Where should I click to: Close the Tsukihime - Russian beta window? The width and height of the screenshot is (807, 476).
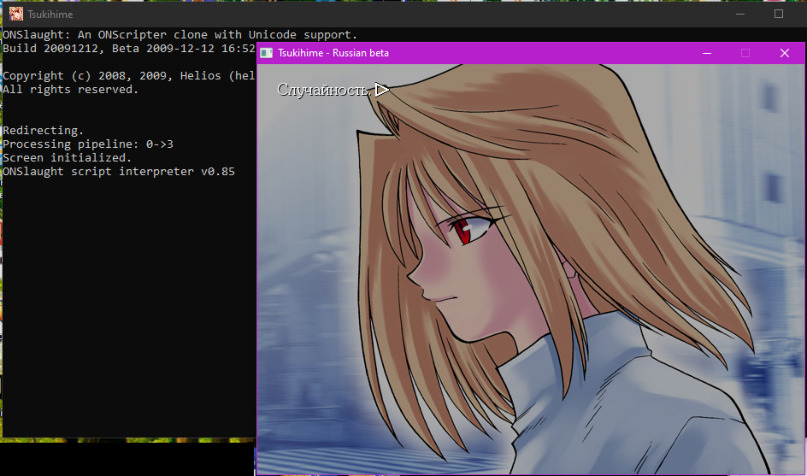pos(784,53)
